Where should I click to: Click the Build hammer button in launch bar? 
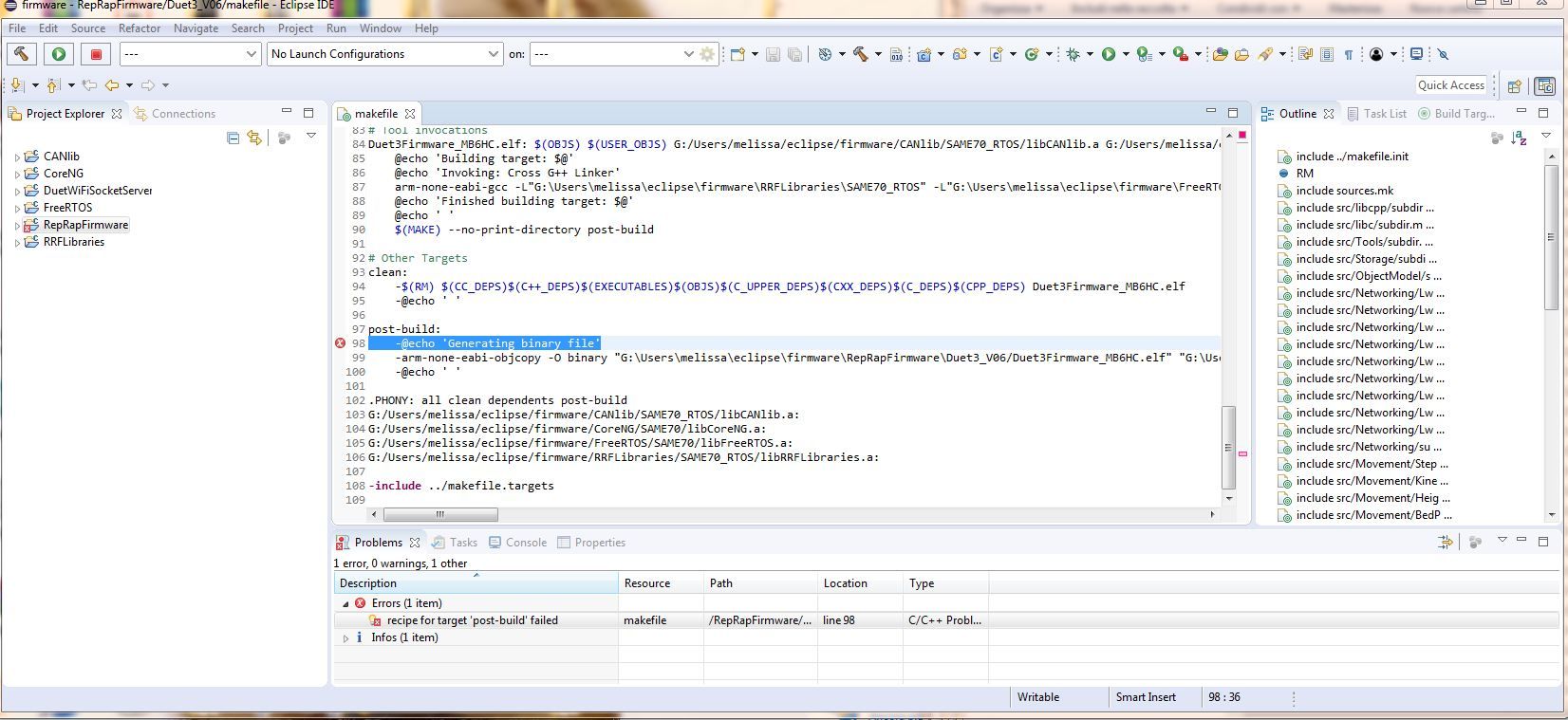(x=22, y=54)
